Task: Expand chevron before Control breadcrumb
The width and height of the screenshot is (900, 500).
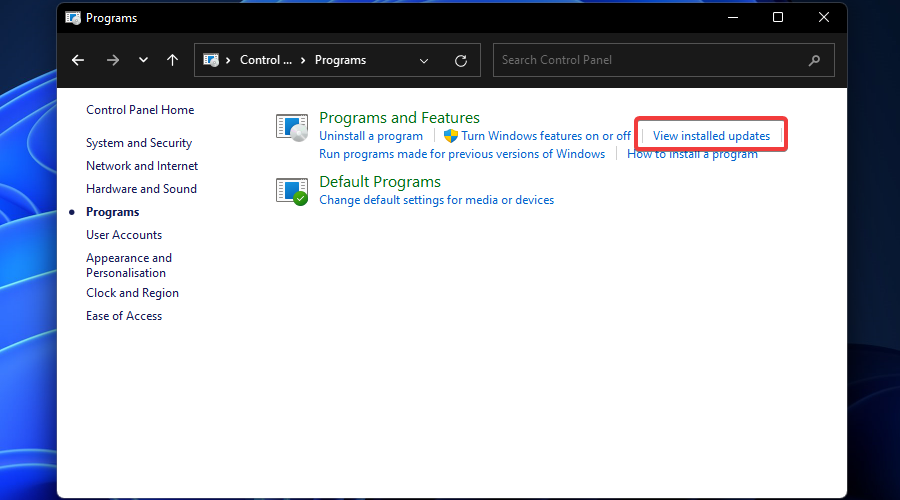Action: (228, 60)
